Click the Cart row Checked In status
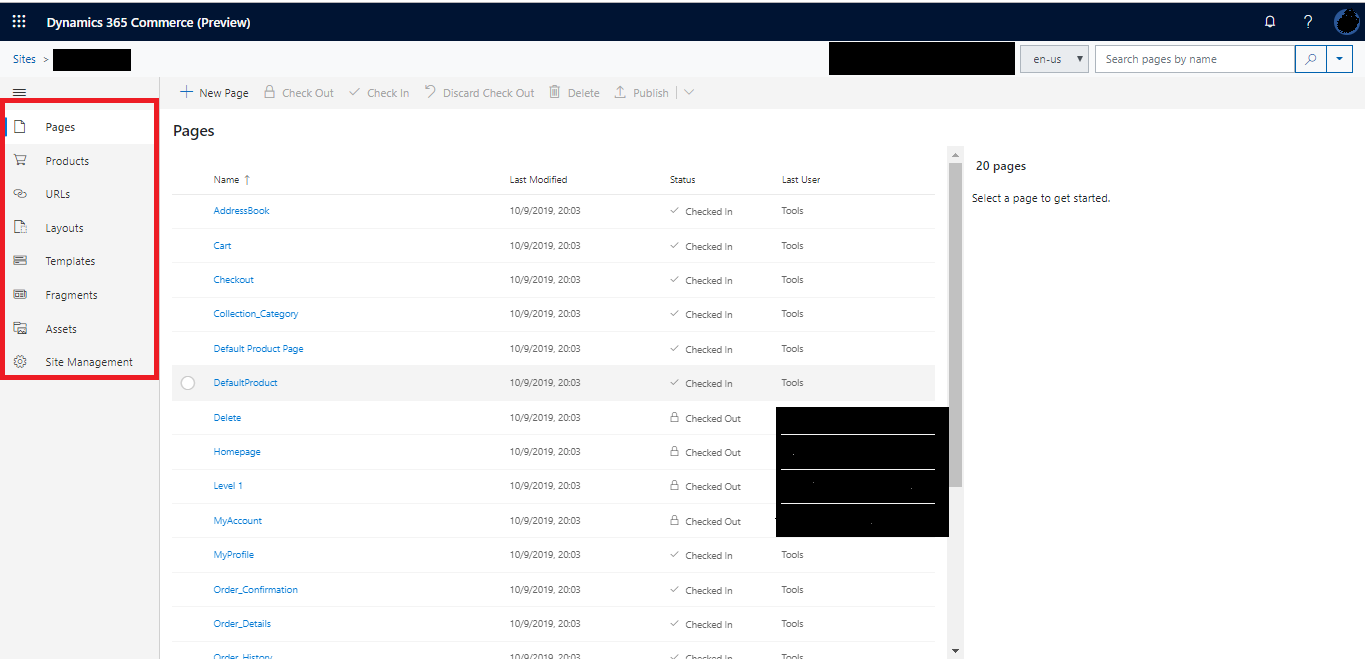The width and height of the screenshot is (1365, 659). (x=701, y=246)
